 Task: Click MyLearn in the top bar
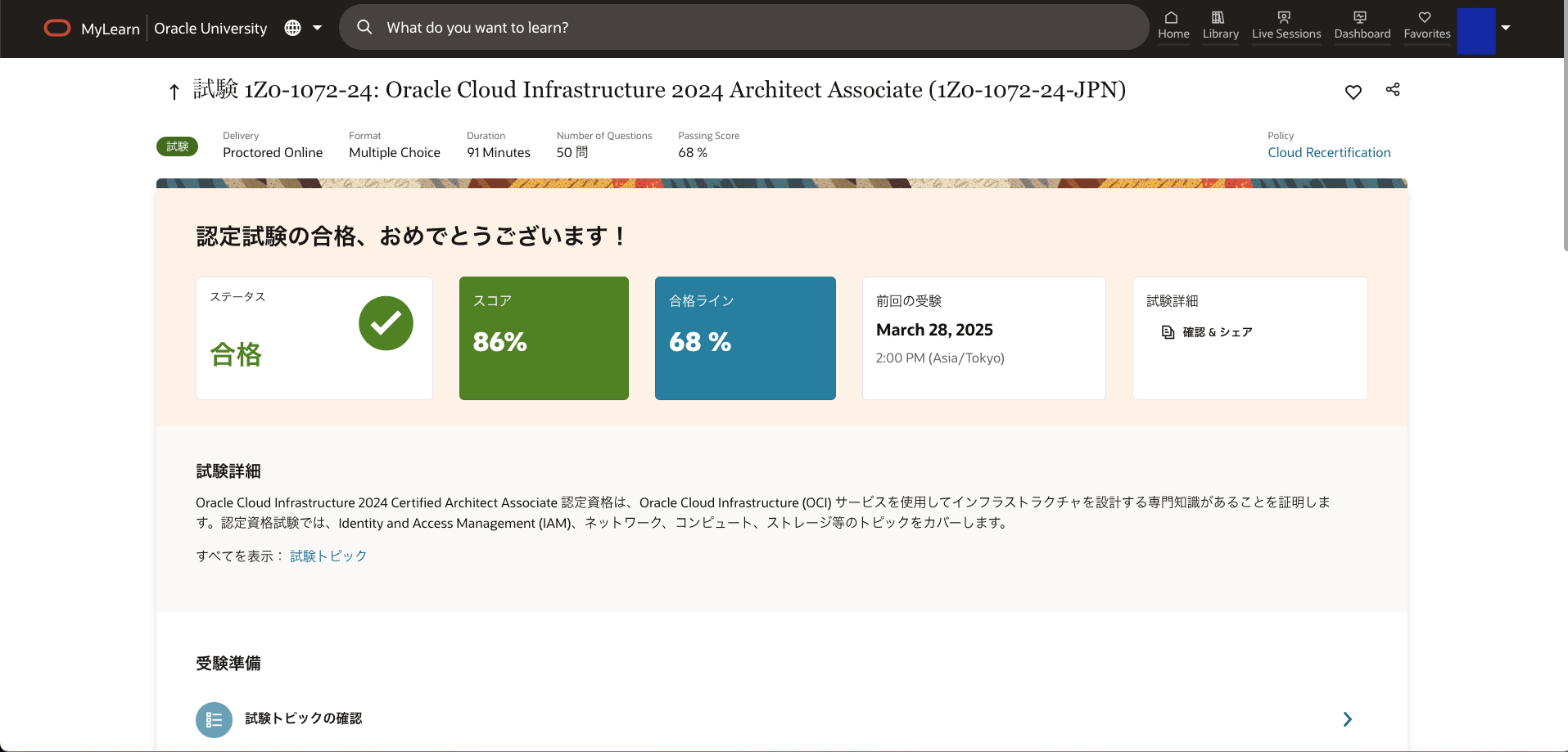pyautogui.click(x=109, y=28)
